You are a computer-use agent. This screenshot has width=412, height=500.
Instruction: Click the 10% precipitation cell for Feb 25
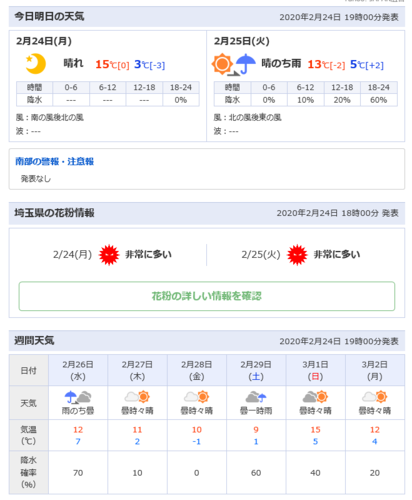pos(305,100)
